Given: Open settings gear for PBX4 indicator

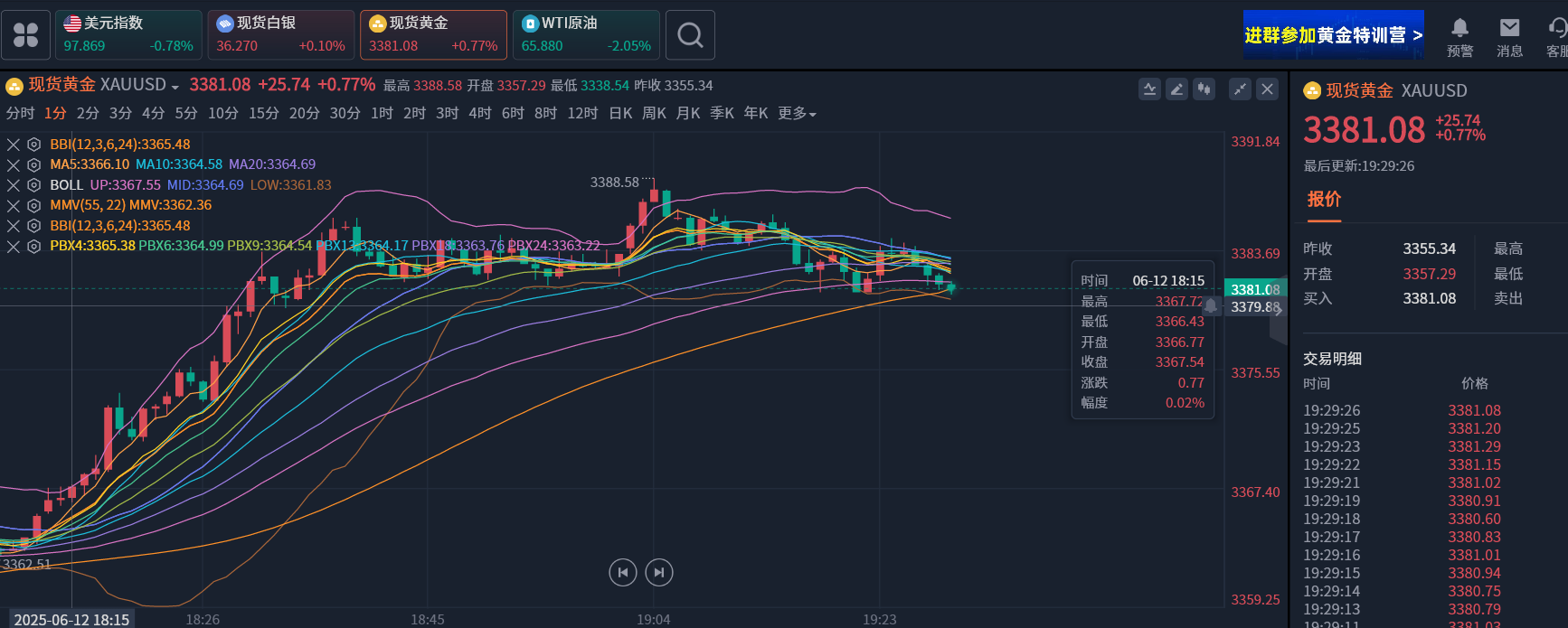Looking at the screenshot, I should tap(33, 246).
